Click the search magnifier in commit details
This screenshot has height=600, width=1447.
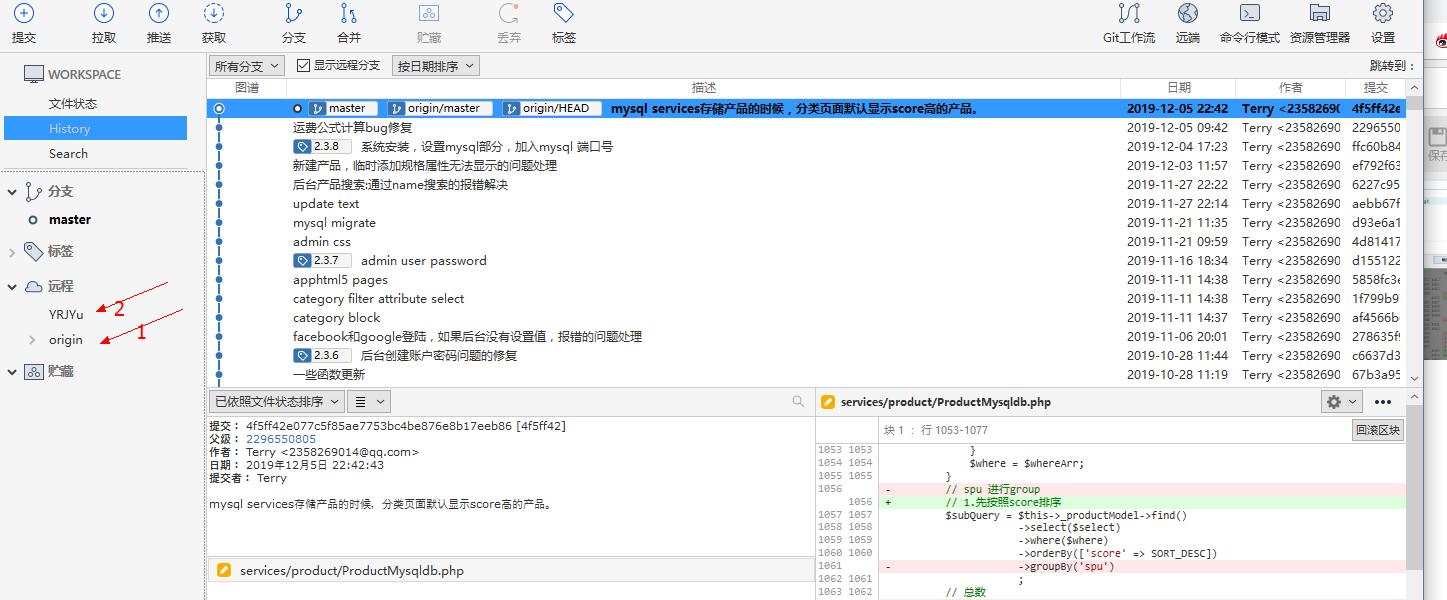tap(798, 401)
